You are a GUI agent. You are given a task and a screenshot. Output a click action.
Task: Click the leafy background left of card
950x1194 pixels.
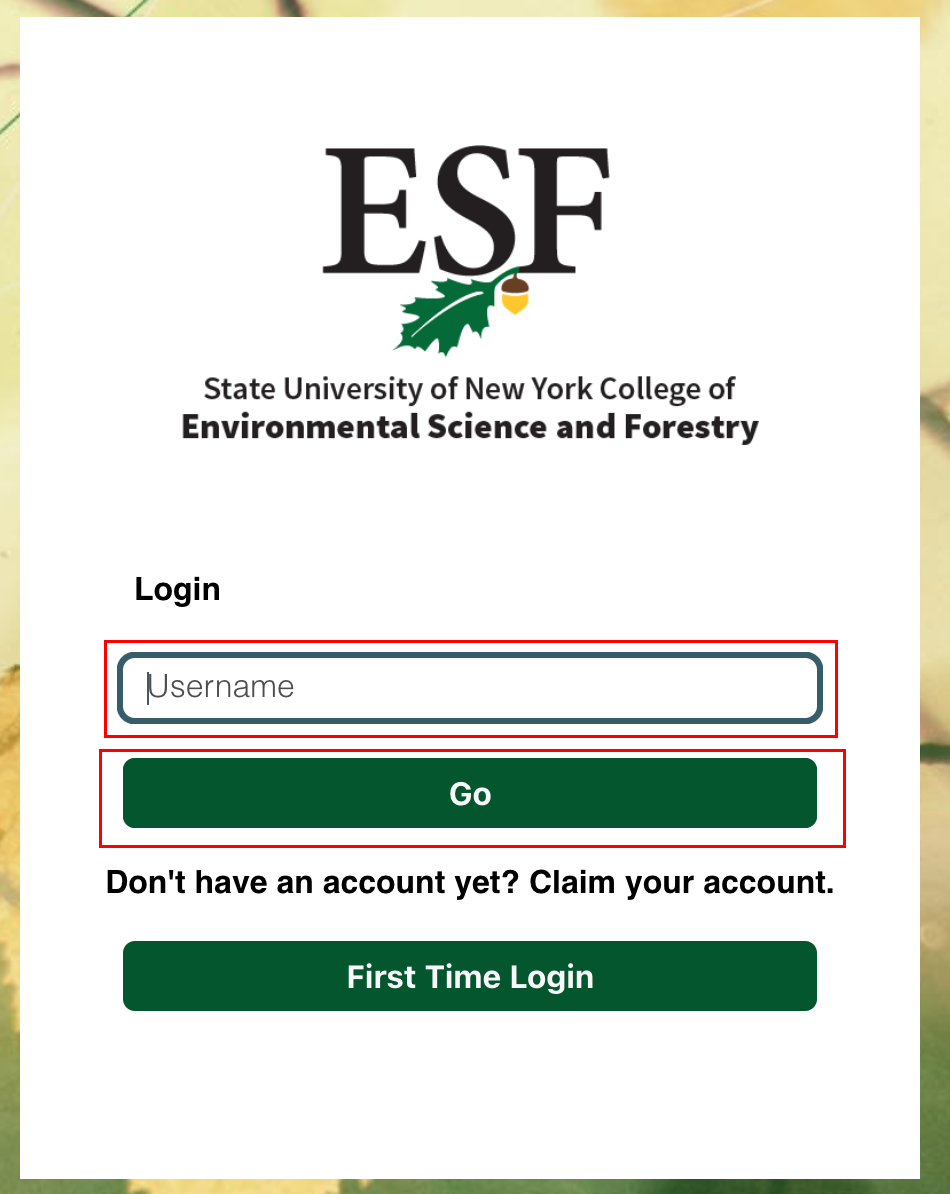(x=9, y=600)
